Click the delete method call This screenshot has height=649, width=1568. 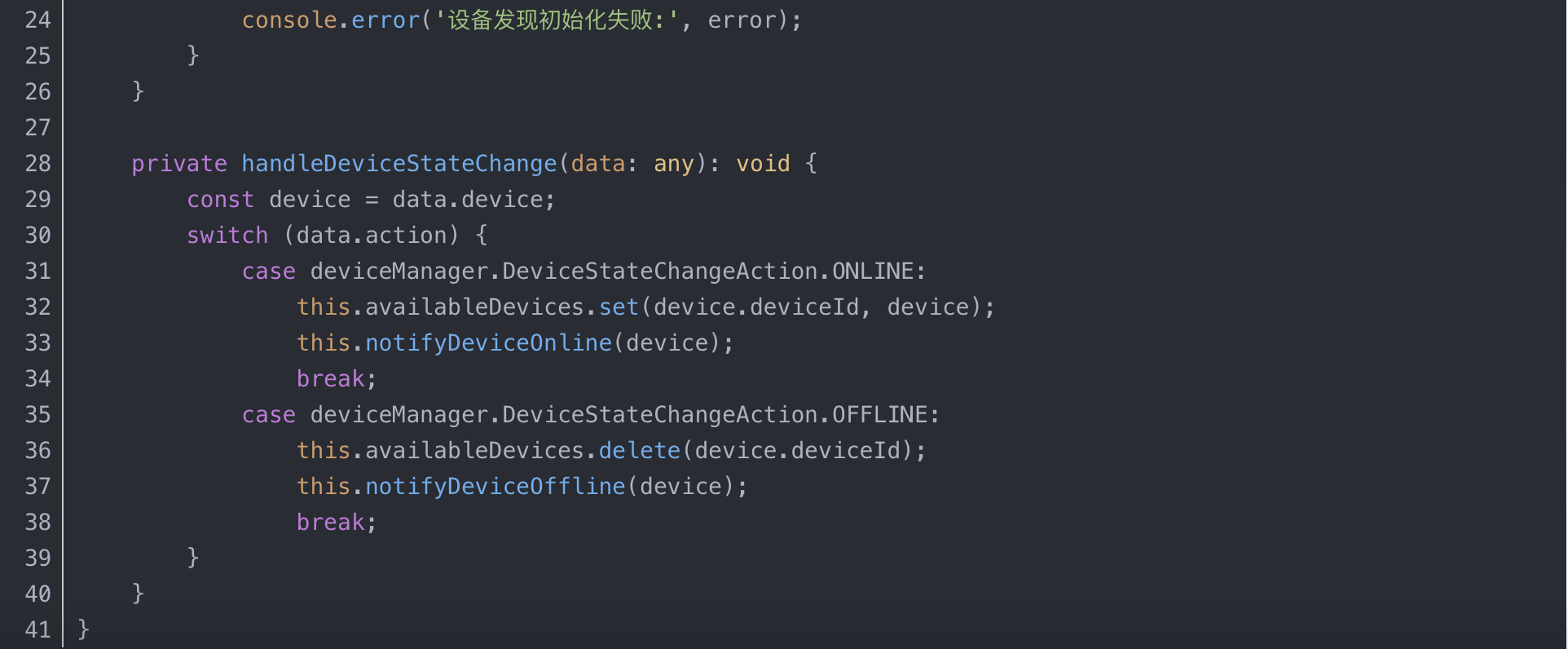639,450
